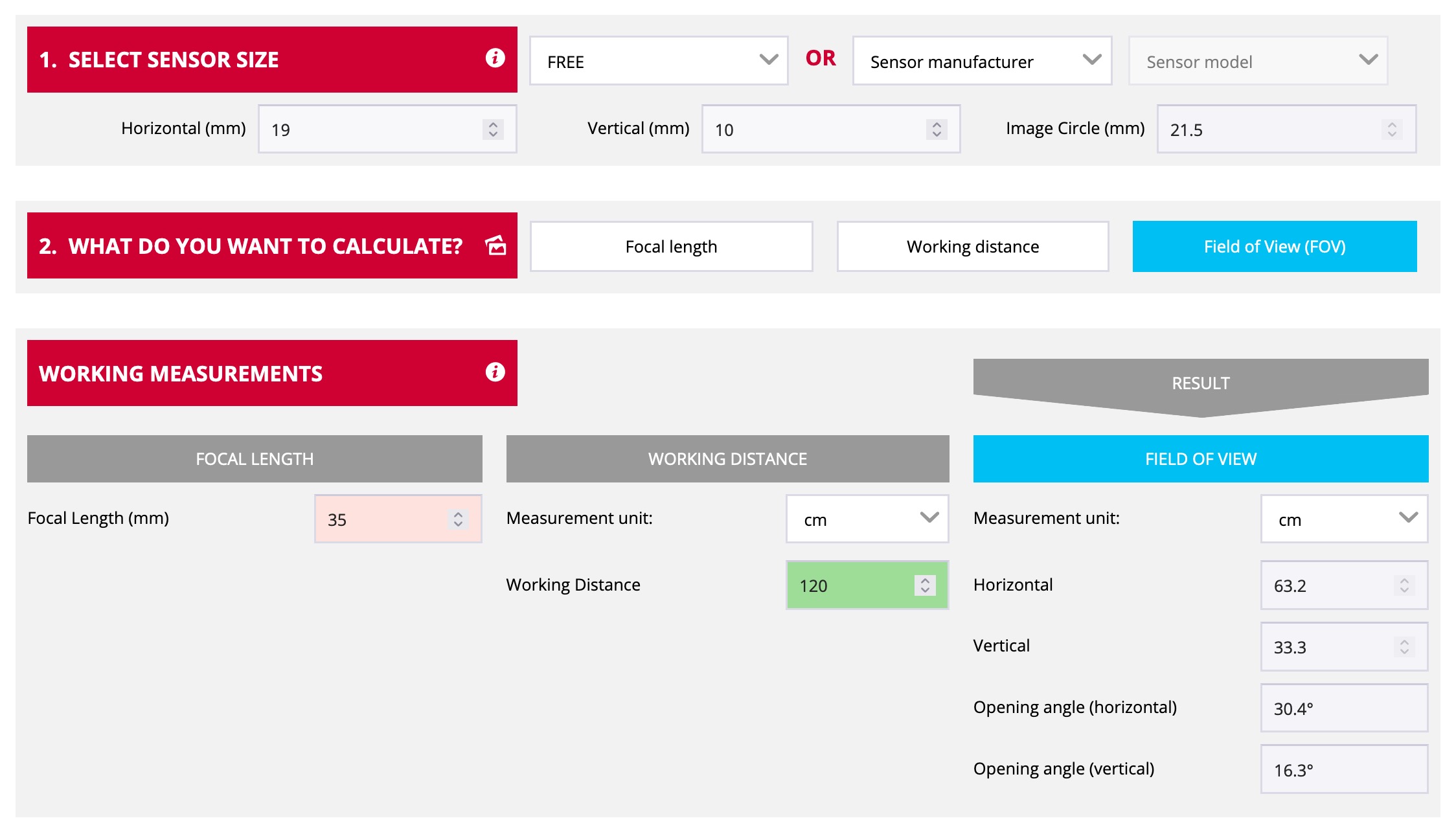This screenshot has width=1456, height=838.
Task: Click the red SELECT SENSOR SIZE heading
Action: coord(272,60)
